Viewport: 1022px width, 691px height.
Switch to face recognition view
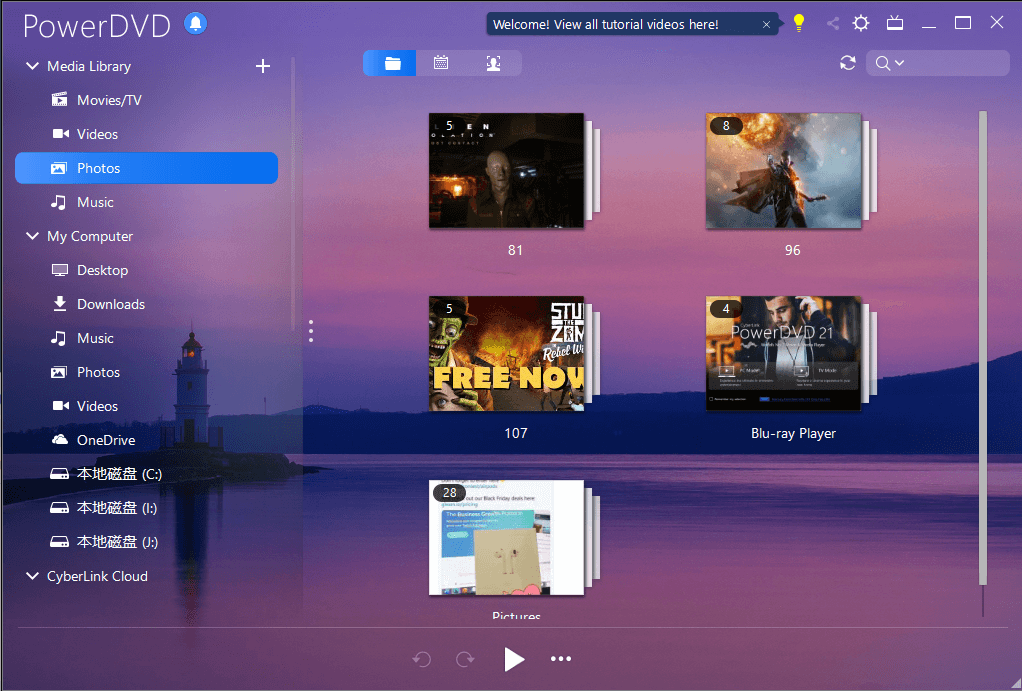pyautogui.click(x=491, y=61)
